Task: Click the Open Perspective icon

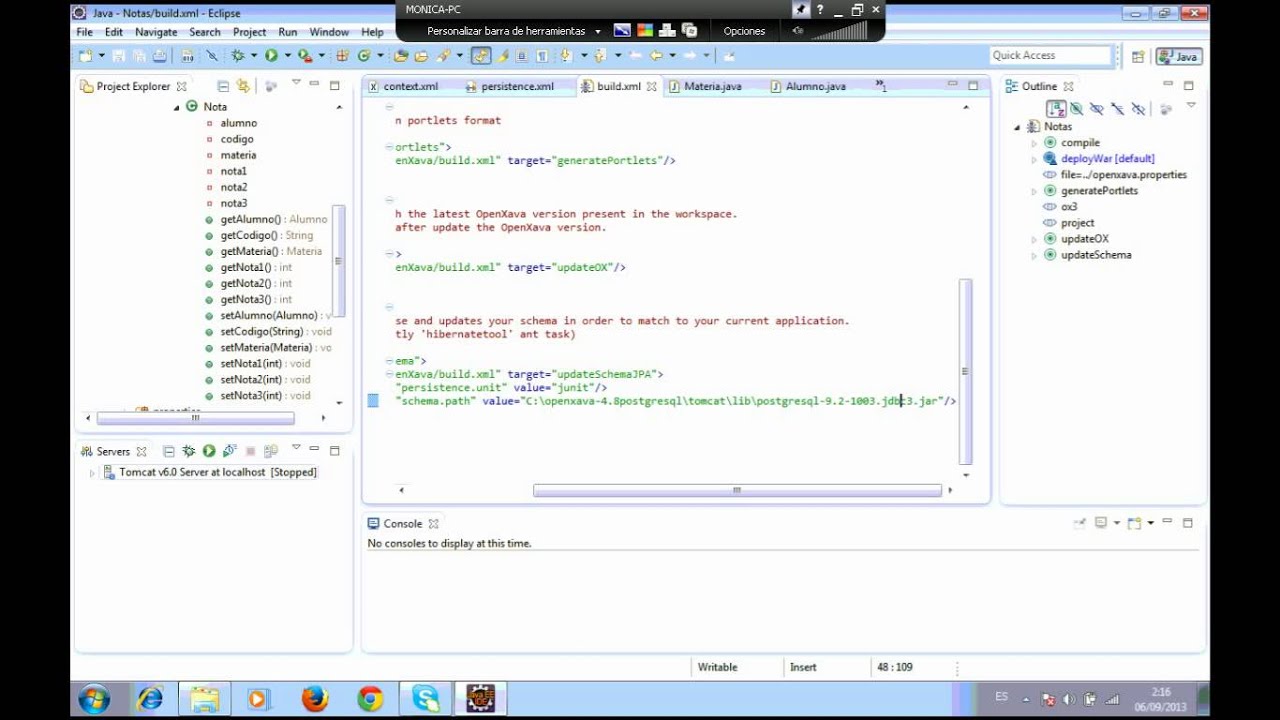Action: [x=1138, y=56]
